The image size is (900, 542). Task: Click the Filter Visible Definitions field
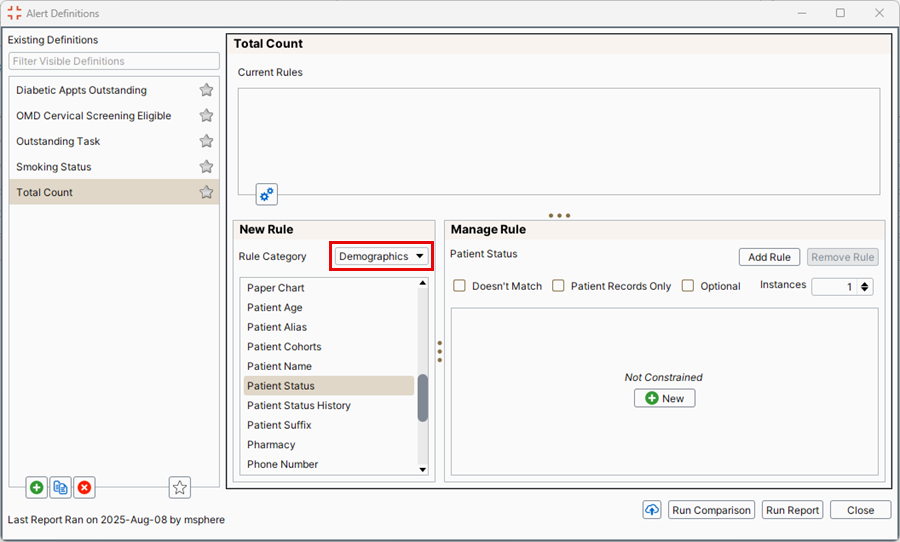coord(114,61)
